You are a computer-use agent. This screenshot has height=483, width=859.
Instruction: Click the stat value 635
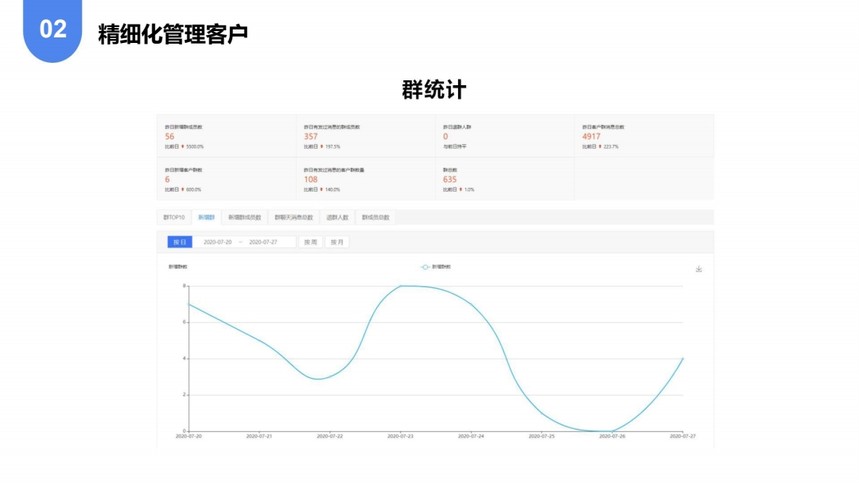point(450,179)
